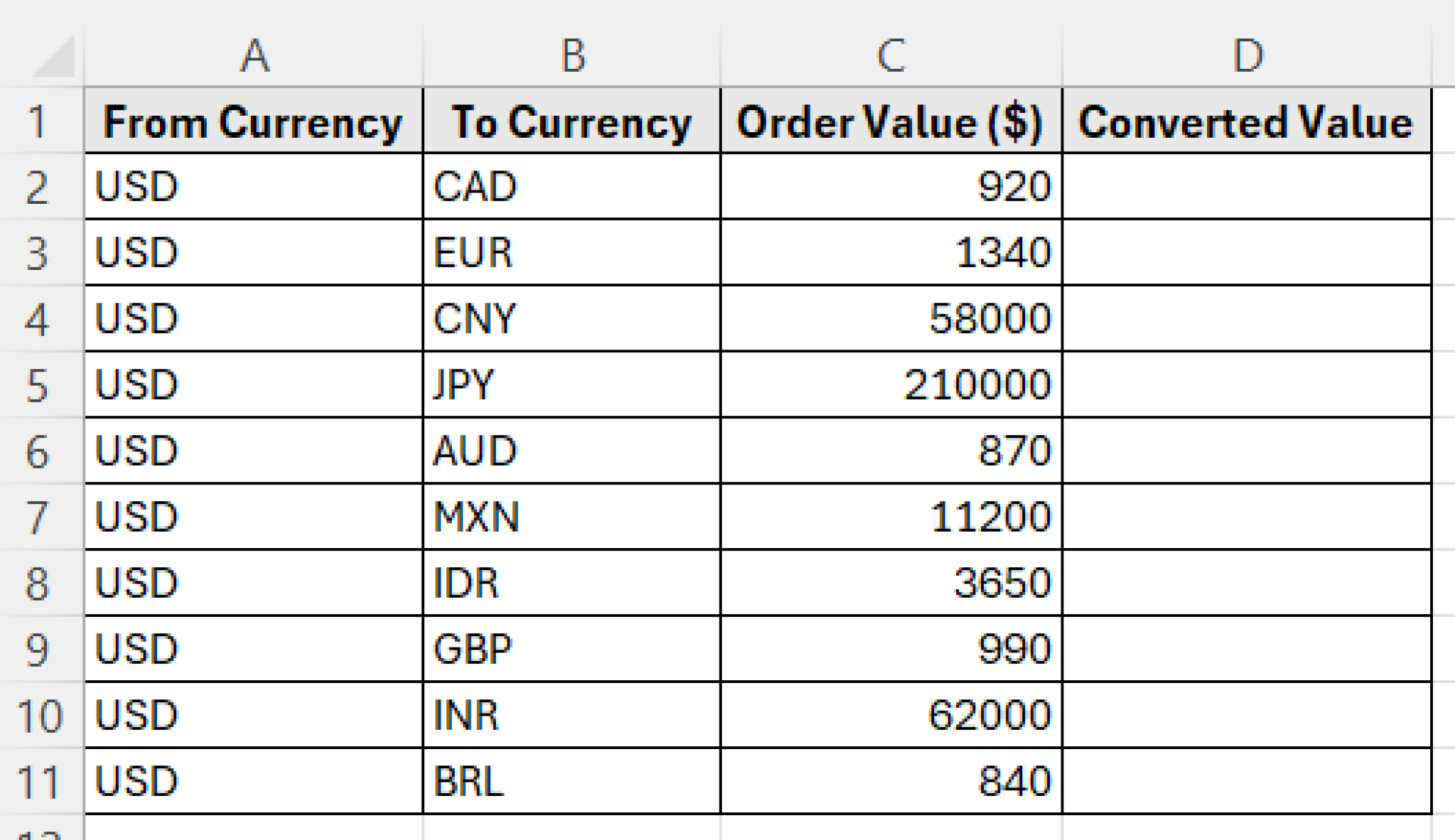This screenshot has height=840, width=1455.
Task: Select the To Currency header cell
Action: tap(568, 121)
